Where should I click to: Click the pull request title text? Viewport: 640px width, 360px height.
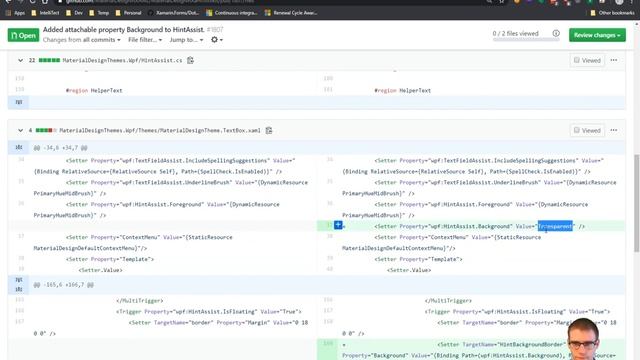click(x=123, y=30)
